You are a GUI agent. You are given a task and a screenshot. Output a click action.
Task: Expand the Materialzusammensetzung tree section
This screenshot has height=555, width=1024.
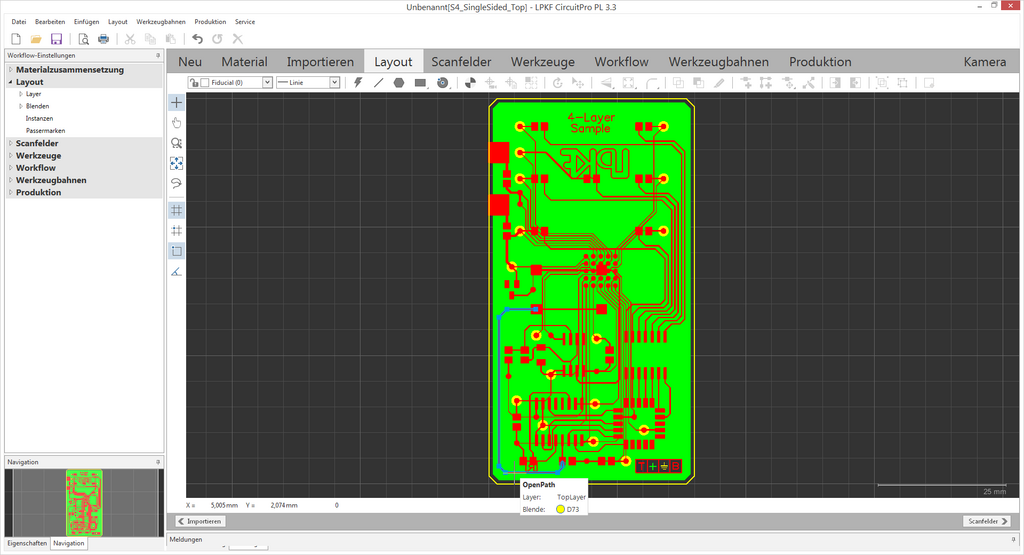(x=10, y=70)
